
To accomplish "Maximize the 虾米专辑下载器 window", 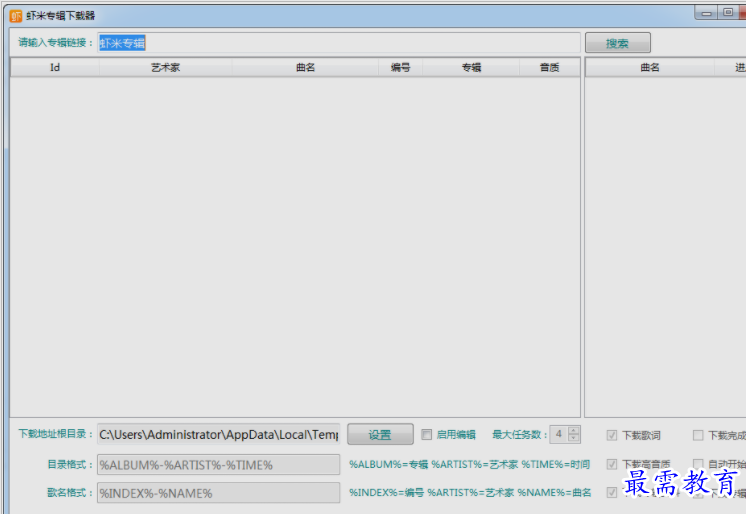I will coord(727,13).
